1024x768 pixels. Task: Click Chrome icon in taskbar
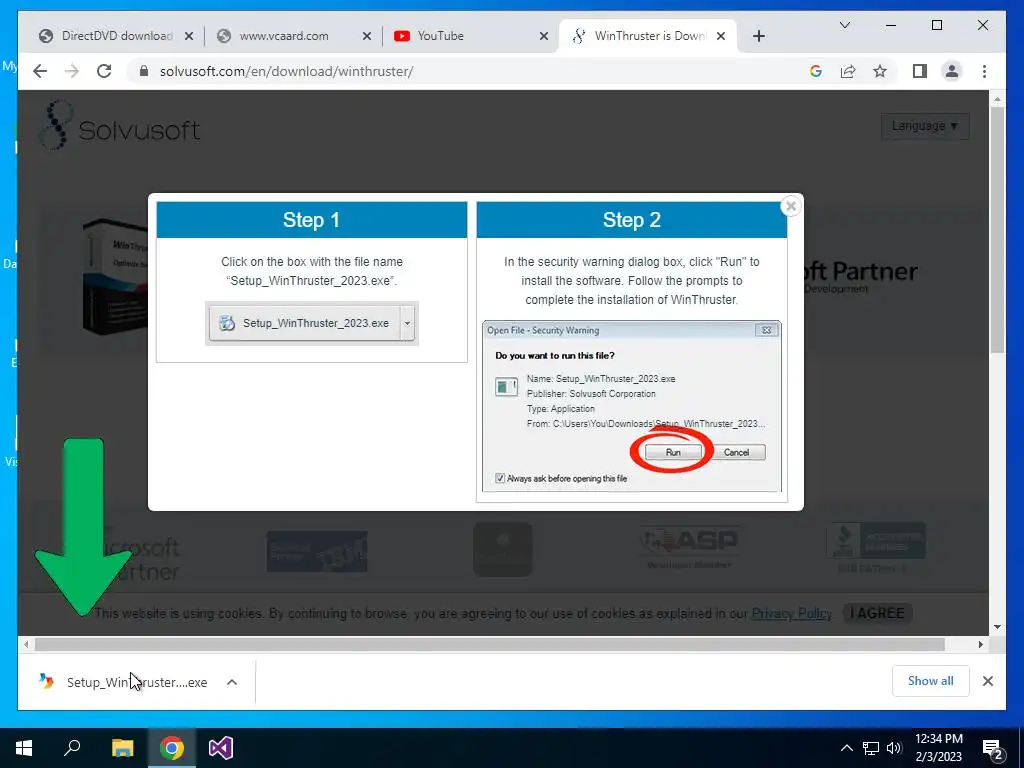click(172, 748)
